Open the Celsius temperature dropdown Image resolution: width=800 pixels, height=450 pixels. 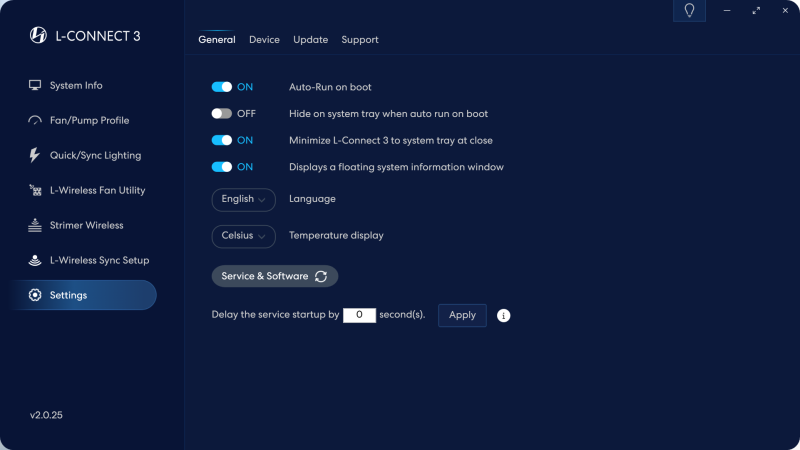click(x=243, y=236)
